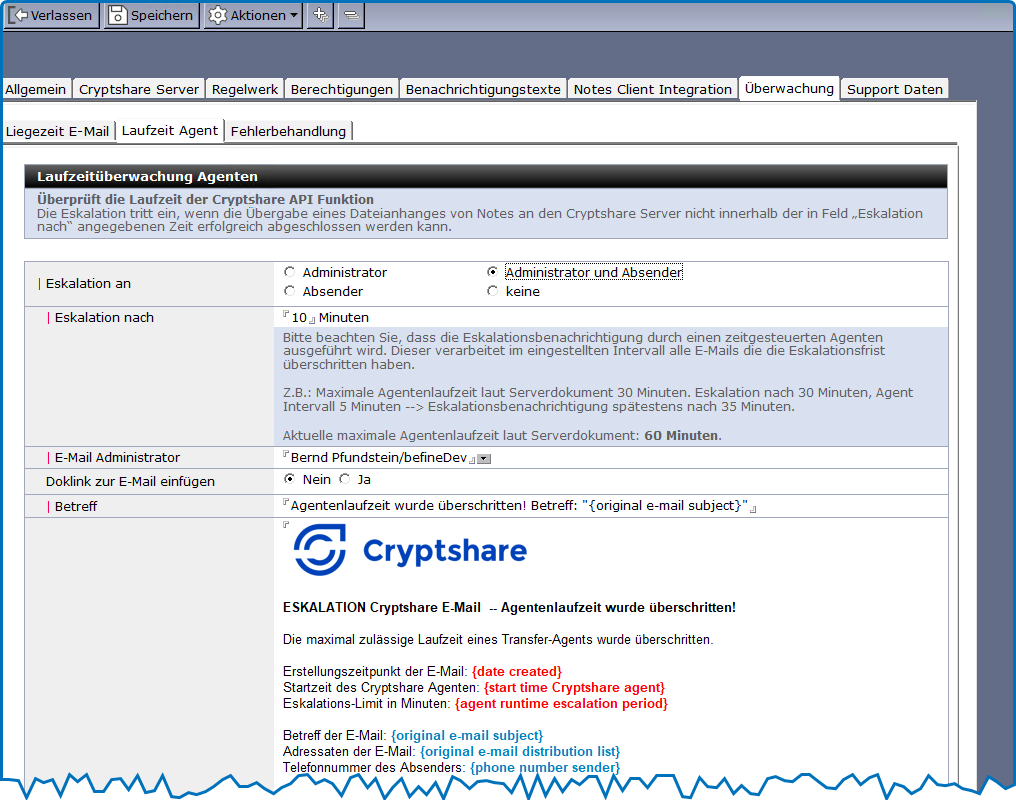
Task: Switch to the Support Daten tab
Action: [894, 89]
